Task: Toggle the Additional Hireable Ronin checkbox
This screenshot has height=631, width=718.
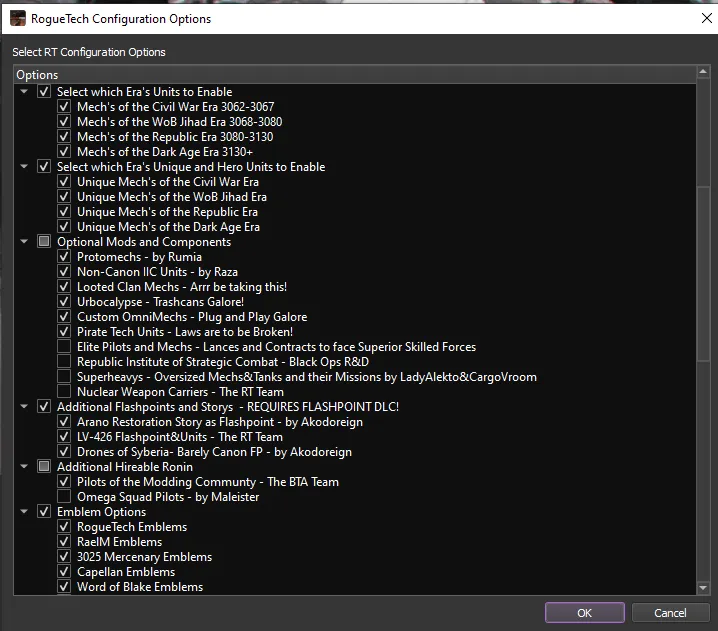Action: click(x=44, y=466)
